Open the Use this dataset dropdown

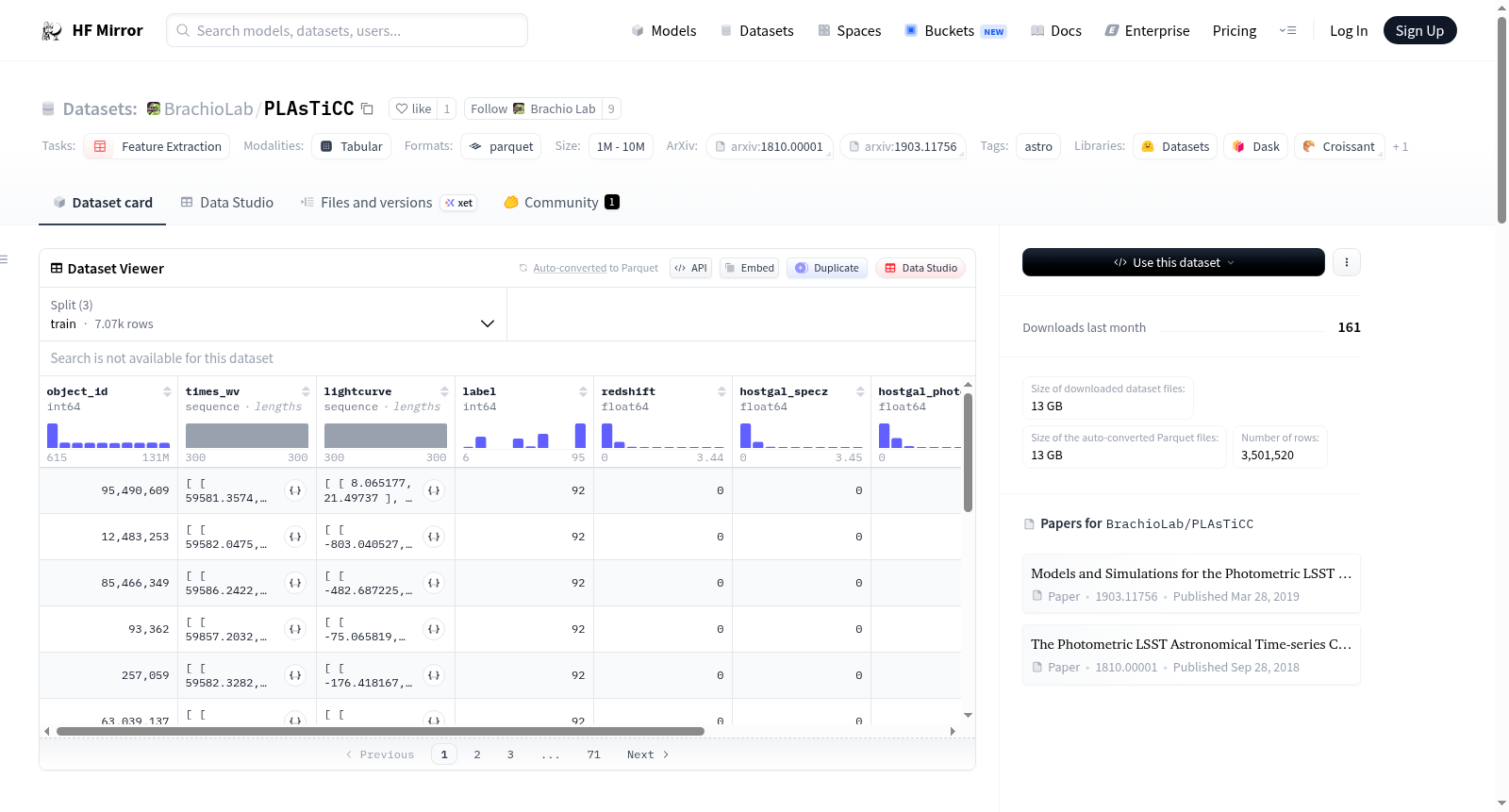click(x=1173, y=262)
